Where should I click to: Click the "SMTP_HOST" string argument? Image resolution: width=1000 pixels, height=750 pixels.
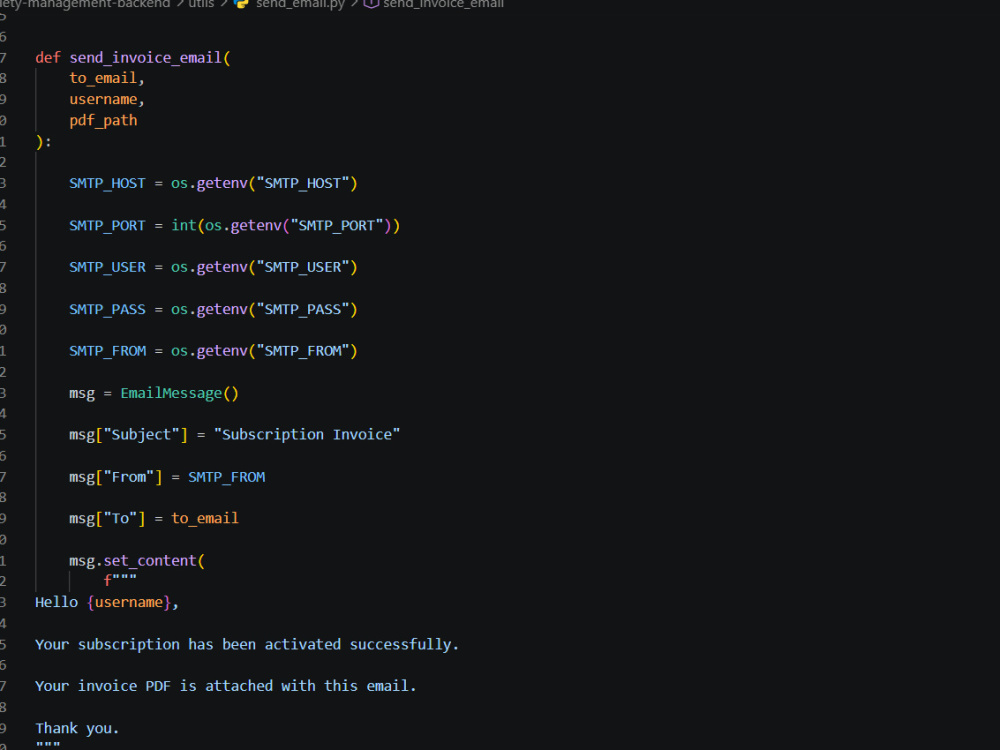tap(302, 184)
